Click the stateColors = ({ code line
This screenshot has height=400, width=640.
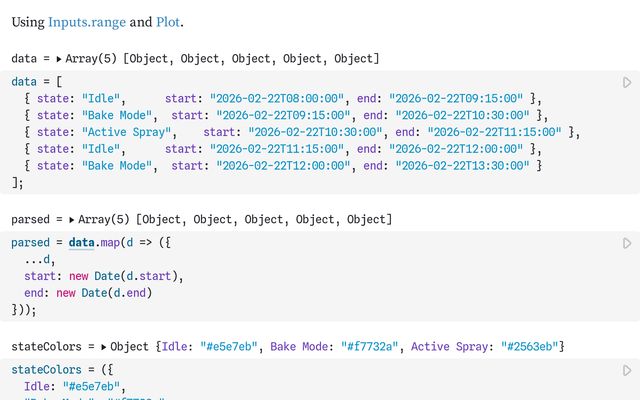pyautogui.click(x=55, y=369)
